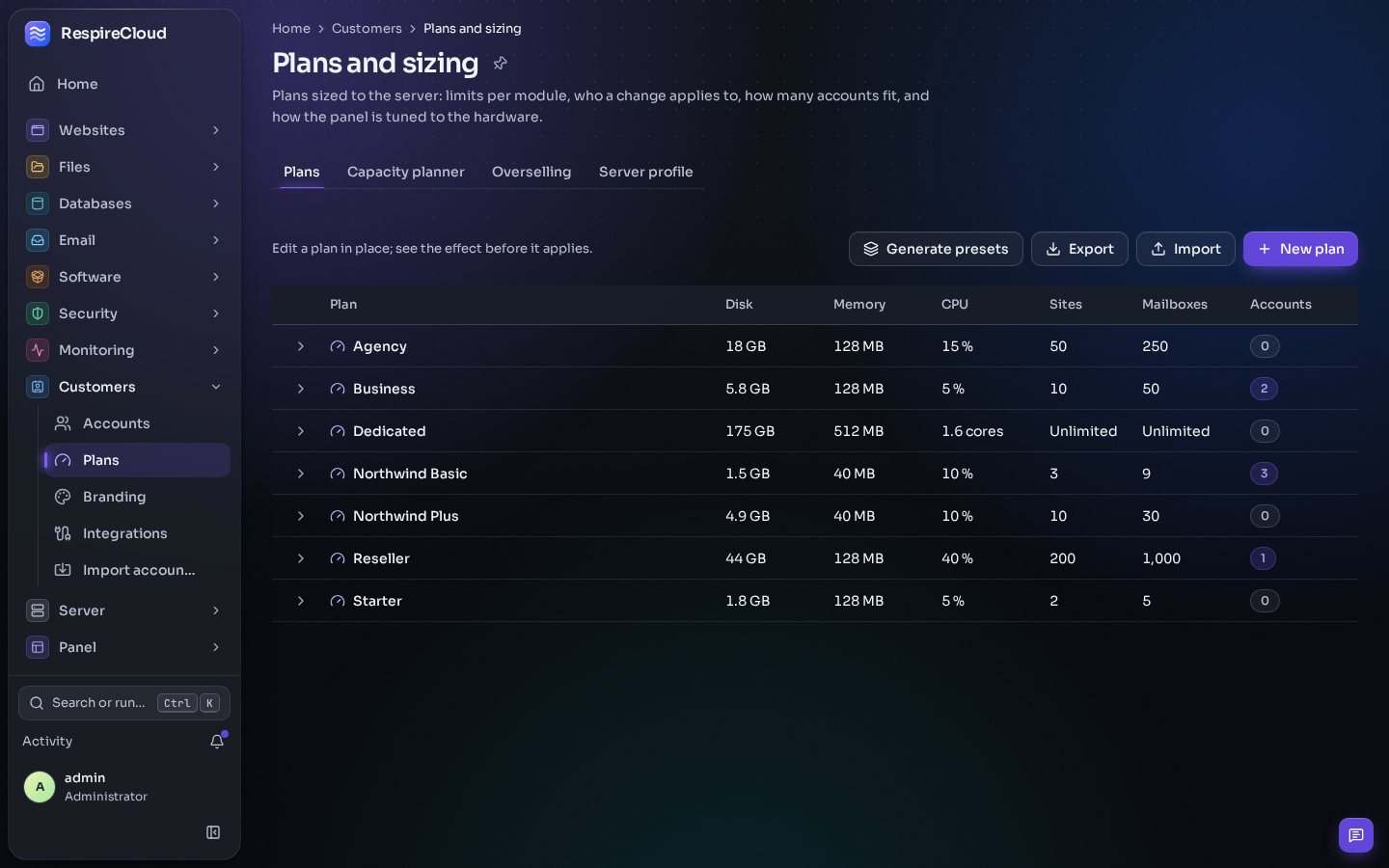Expand the Starter plan row
This screenshot has width=1389, height=868.
(301, 601)
